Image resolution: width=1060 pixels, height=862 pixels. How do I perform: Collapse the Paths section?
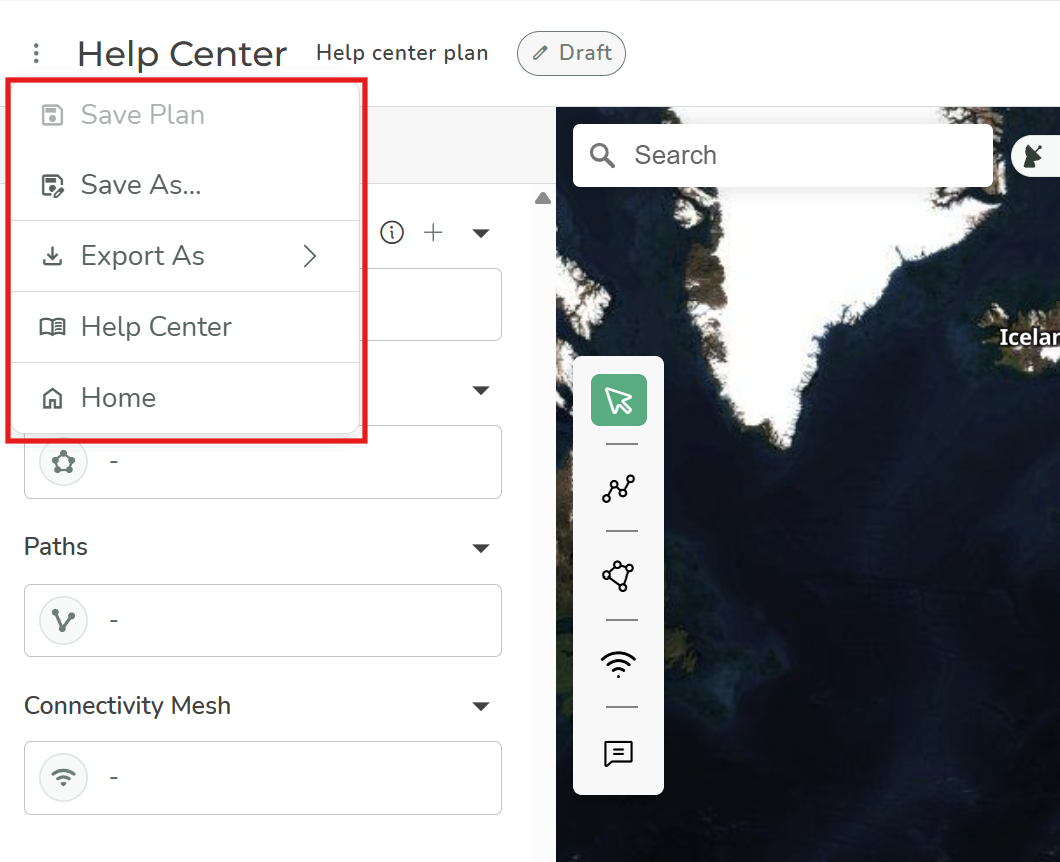point(481,548)
